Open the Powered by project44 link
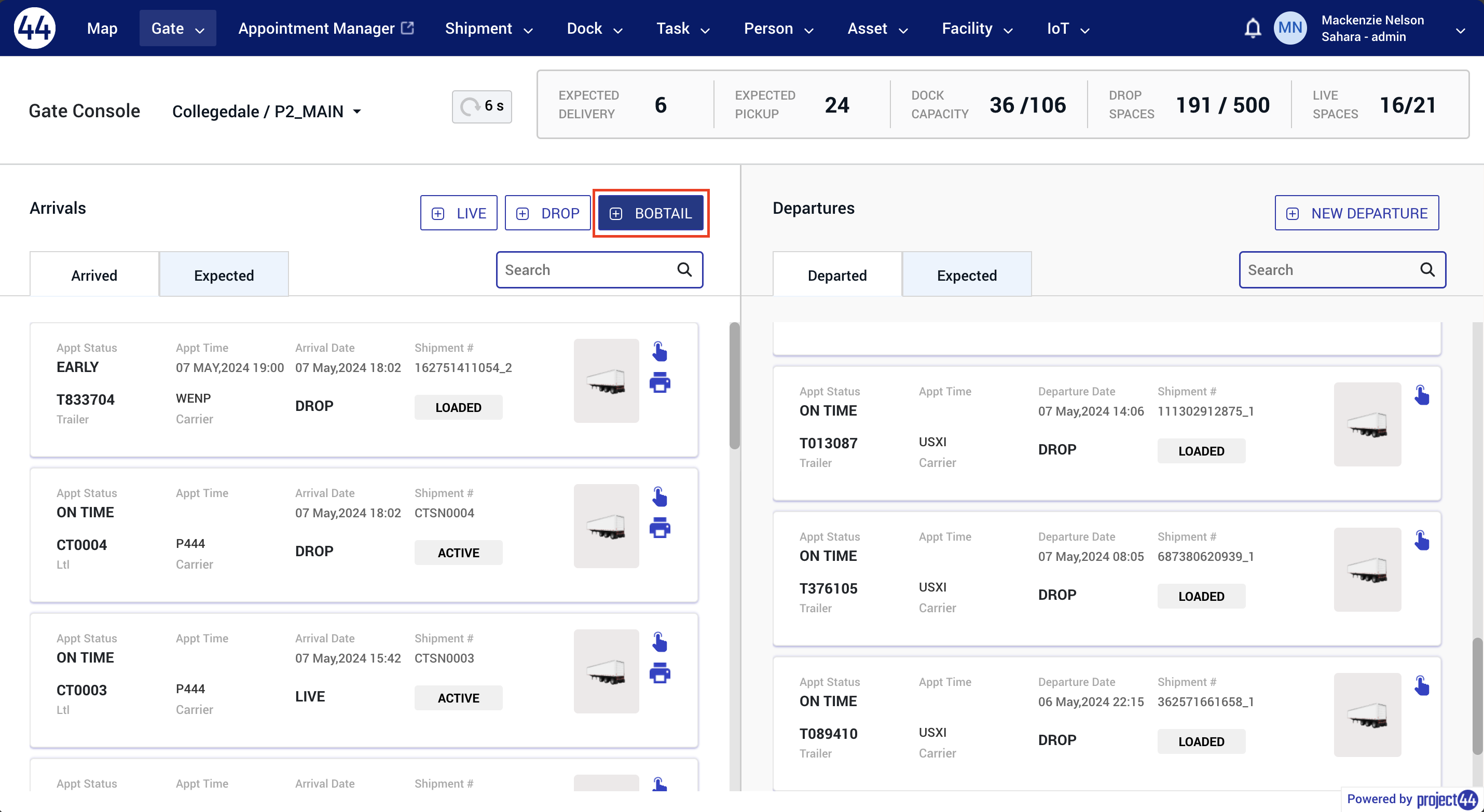Screen dimensions: 1484x812 point(1412,799)
